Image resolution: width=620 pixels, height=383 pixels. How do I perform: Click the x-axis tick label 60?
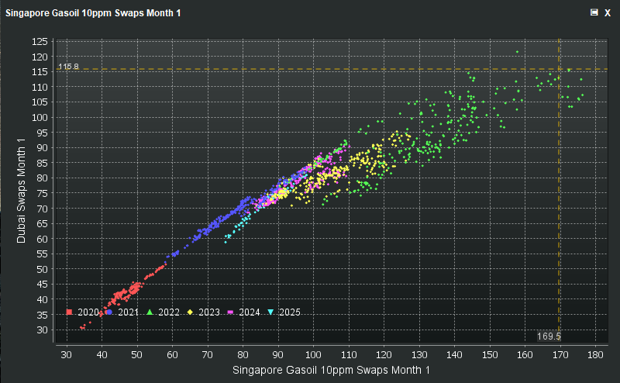[172, 355]
